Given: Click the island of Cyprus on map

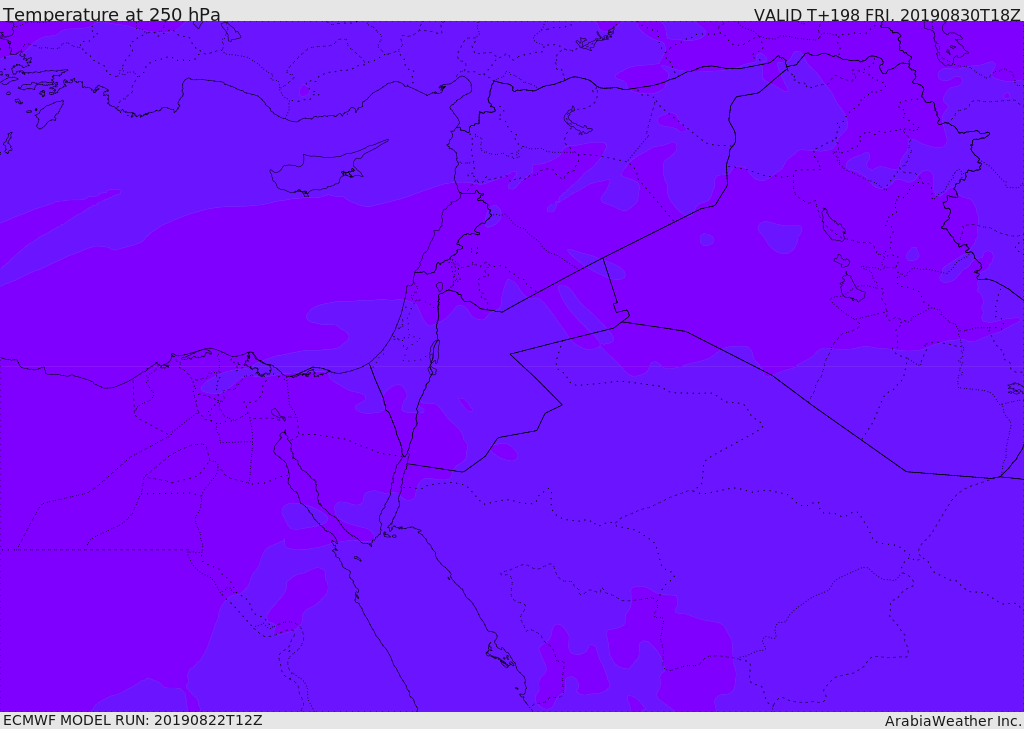Looking at the screenshot, I should click(x=328, y=169).
